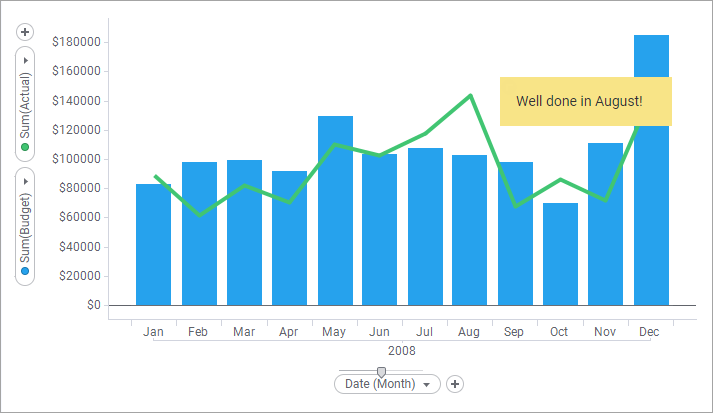The height and width of the screenshot is (413, 713).
Task: Click the blue Sum(Budget) color dot
Action: 26,272
